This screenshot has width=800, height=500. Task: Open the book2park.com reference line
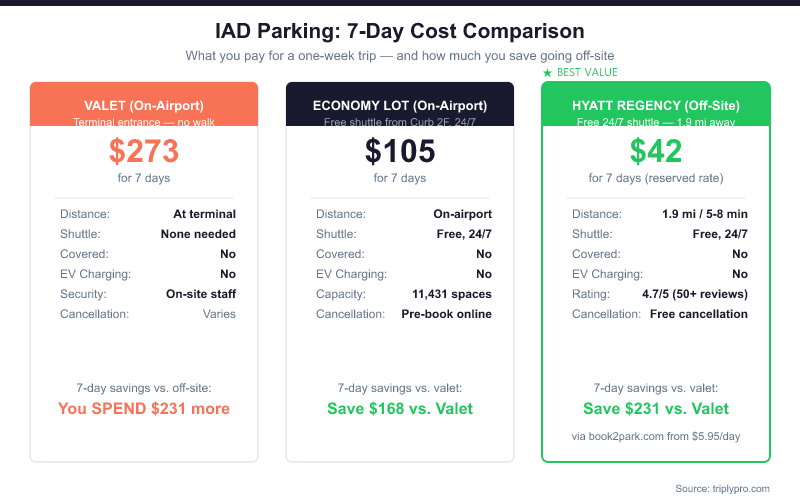656,435
